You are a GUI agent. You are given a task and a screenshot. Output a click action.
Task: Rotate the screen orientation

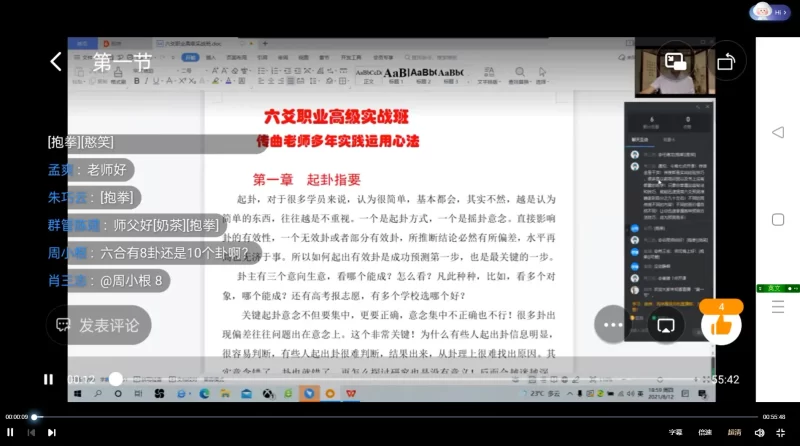click(725, 62)
